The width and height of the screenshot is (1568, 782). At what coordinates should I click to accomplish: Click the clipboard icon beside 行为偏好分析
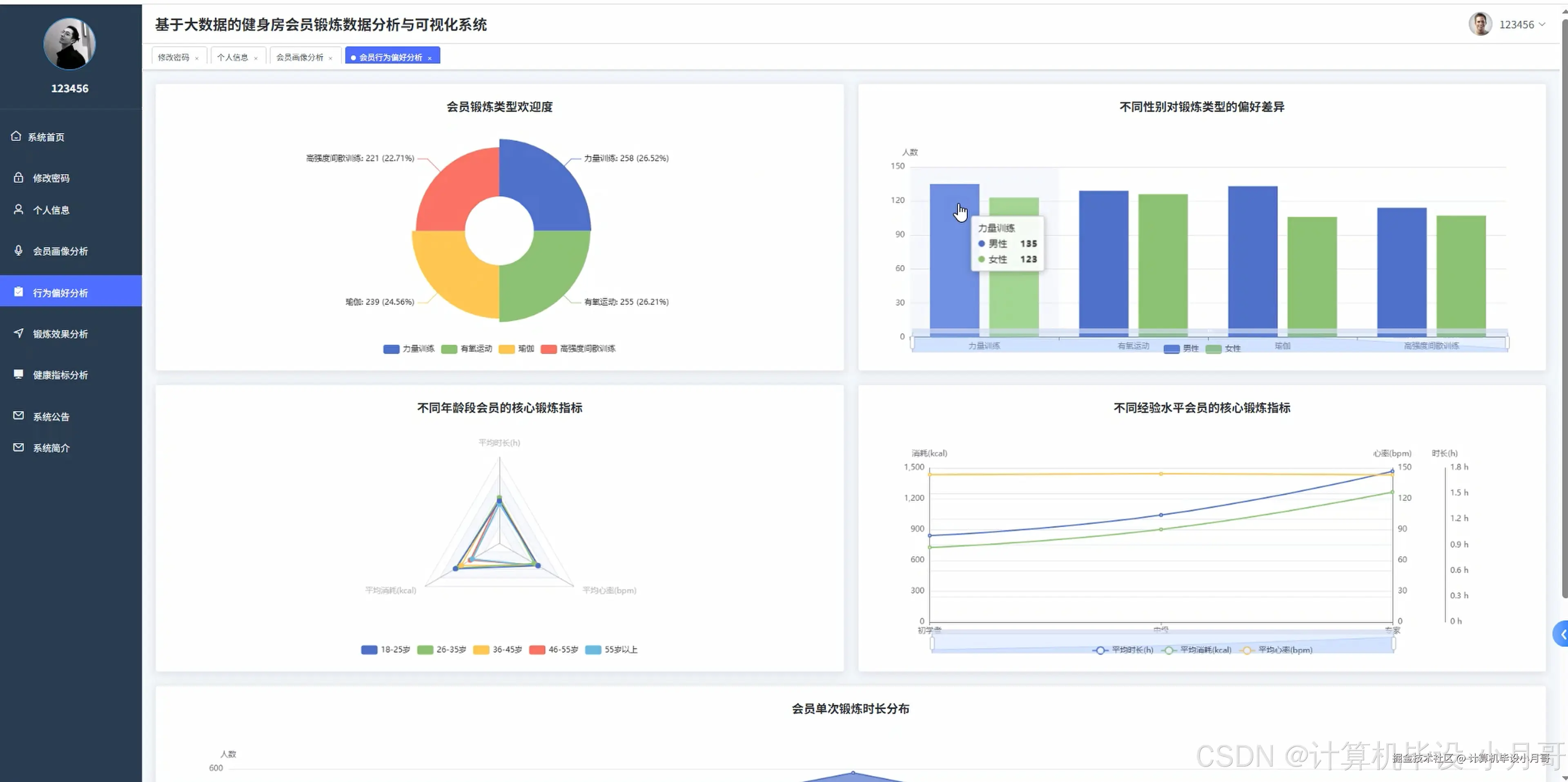tap(18, 292)
